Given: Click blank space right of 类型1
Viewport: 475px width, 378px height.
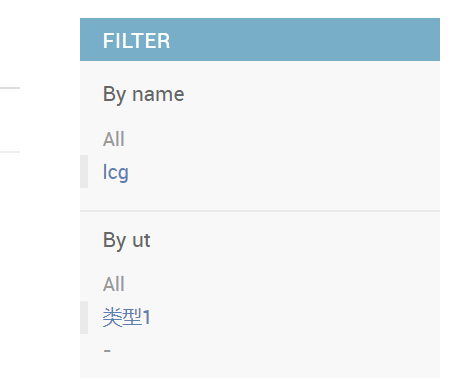Looking at the screenshot, I should 295,317.
